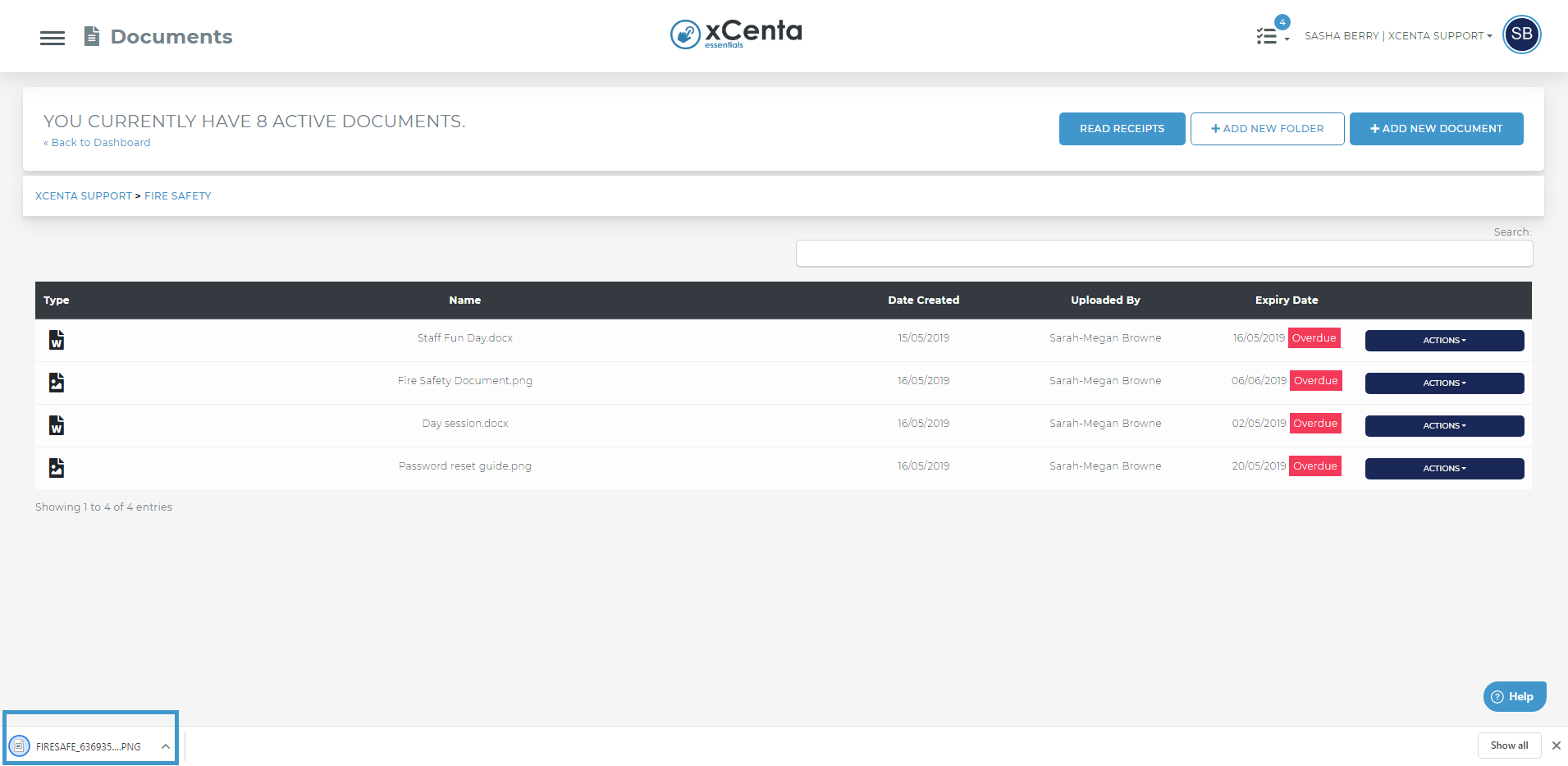Screen dimensions: 1568x766
Task: Open the hamburger navigation menu
Action: 53,38
